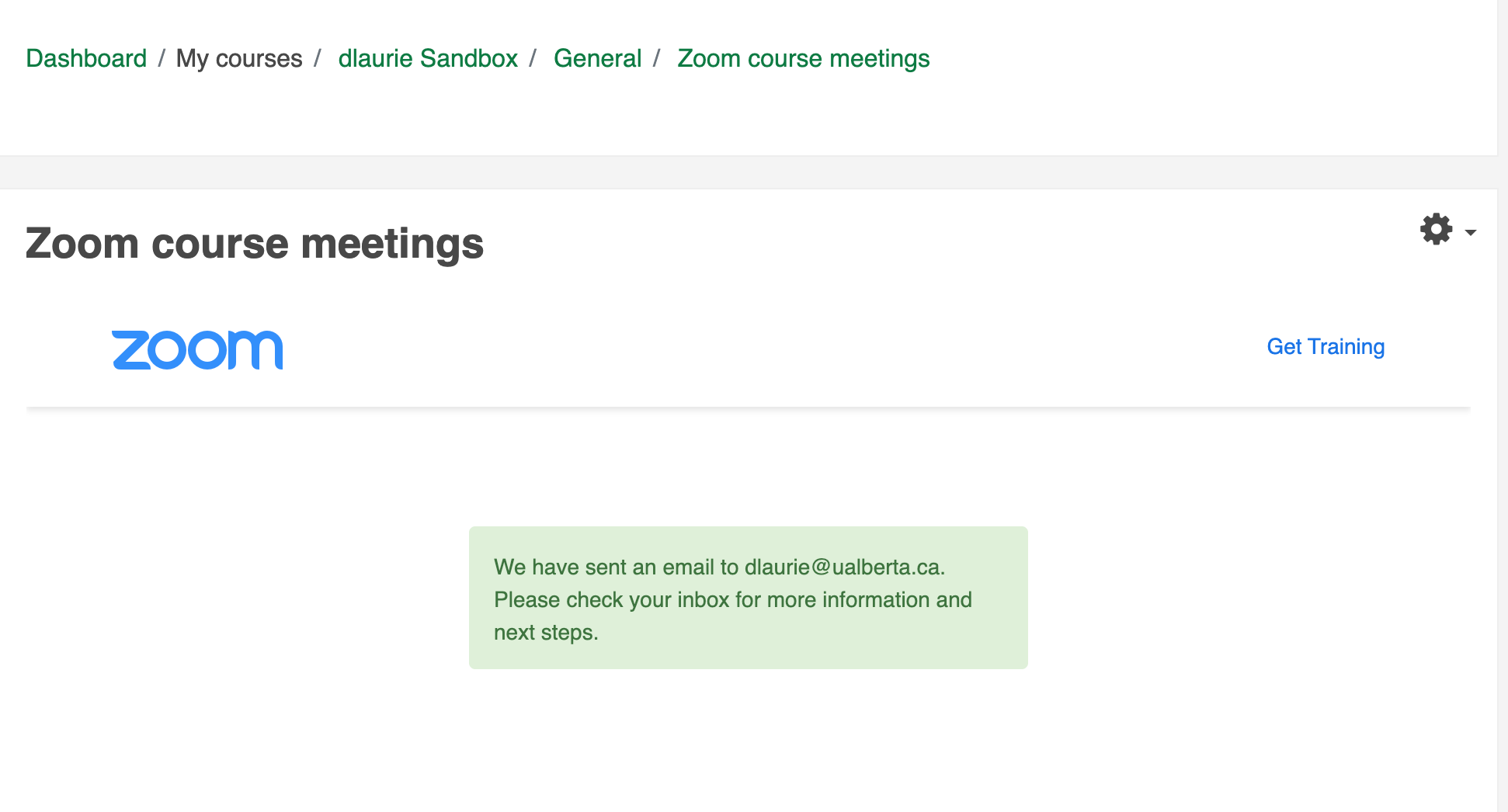The width and height of the screenshot is (1508, 812).
Task: Click the horizontal divider below the Zoom logo
Action: coord(749,407)
